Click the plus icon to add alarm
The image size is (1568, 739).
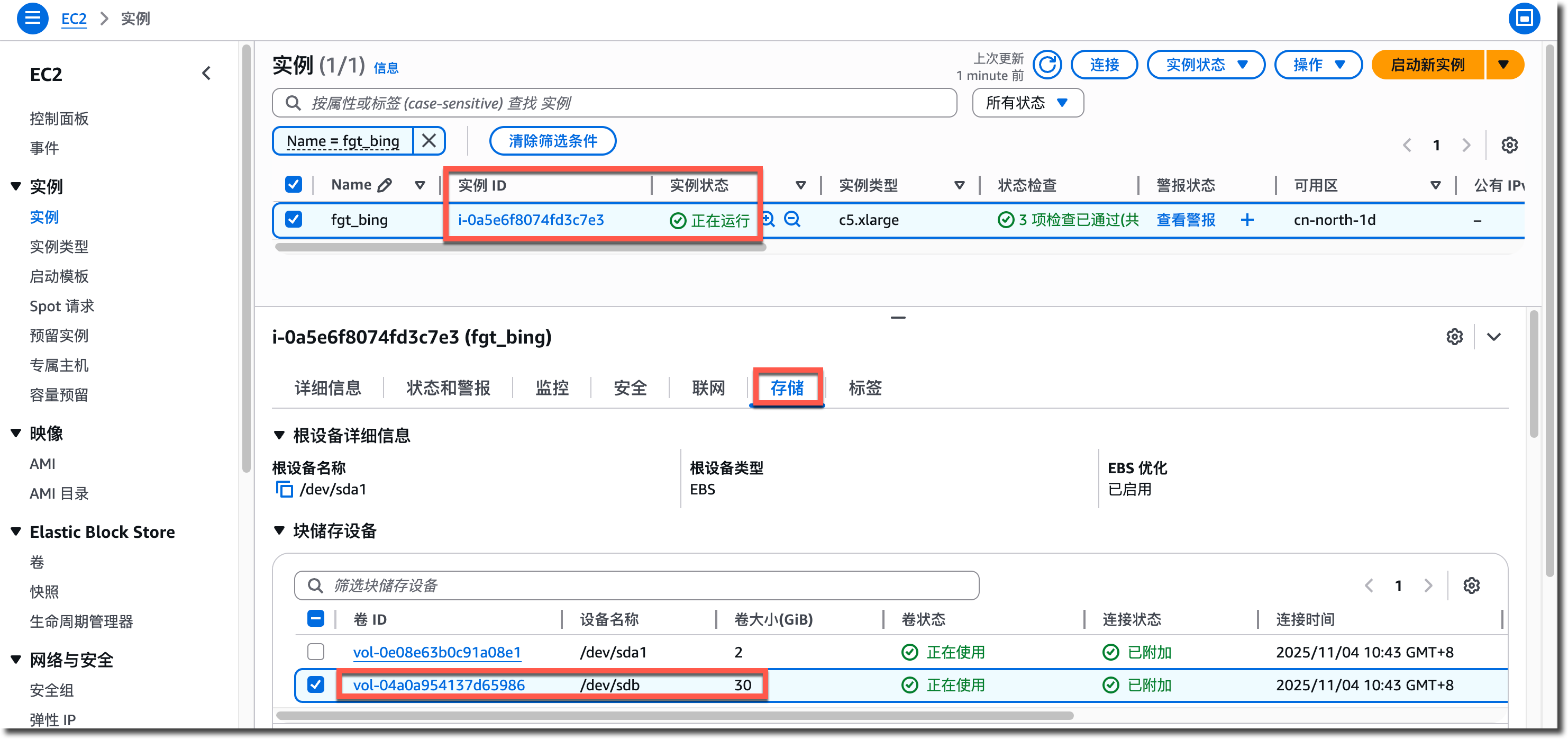click(1246, 220)
